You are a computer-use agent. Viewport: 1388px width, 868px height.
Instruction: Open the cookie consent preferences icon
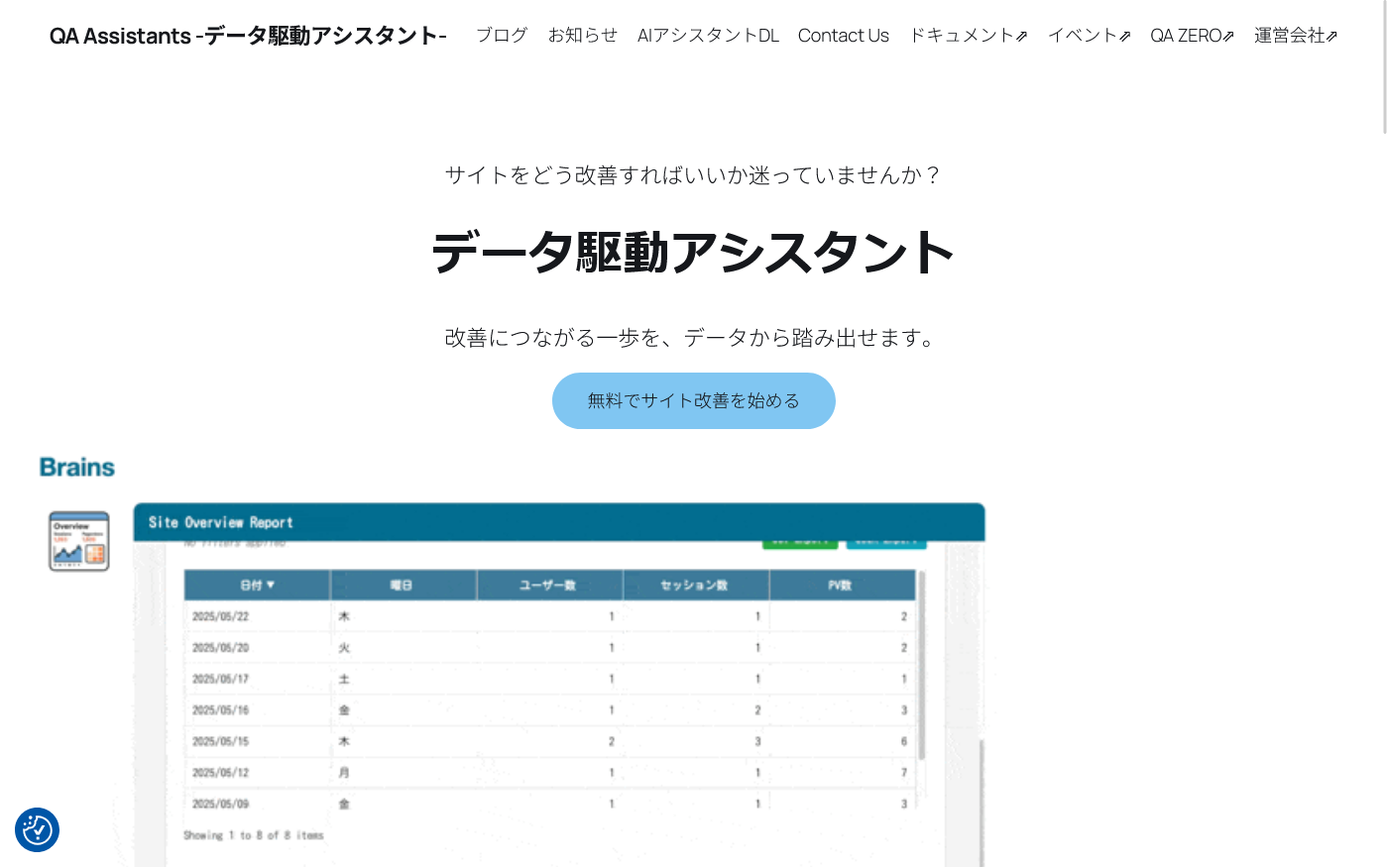click(x=37, y=830)
